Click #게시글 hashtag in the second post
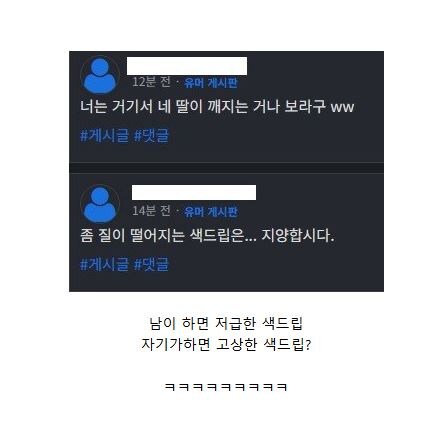This screenshot has height=438, width=432. click(x=104, y=264)
